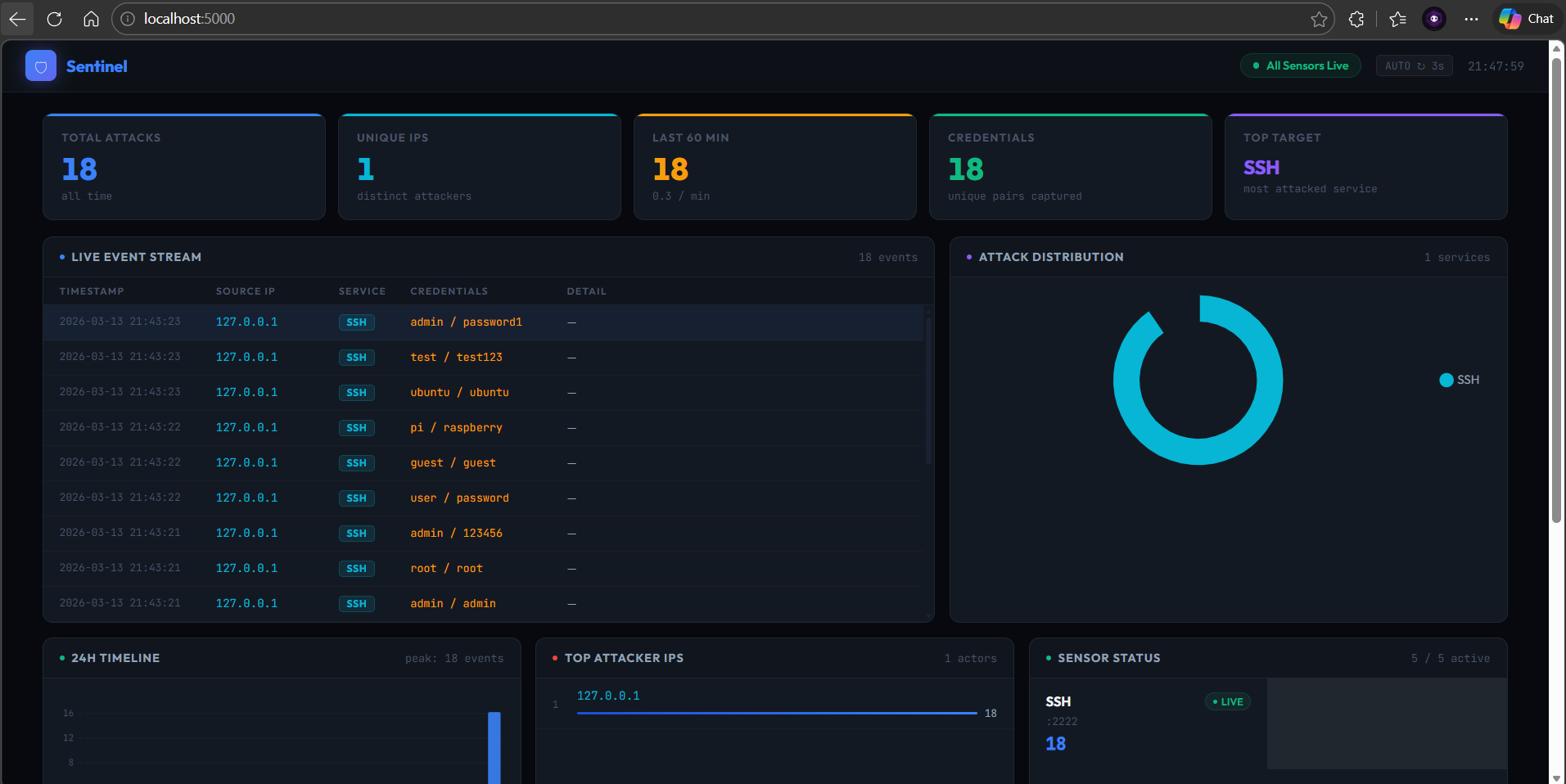Go to browser home page icon
The image size is (1566, 784).
[91, 19]
